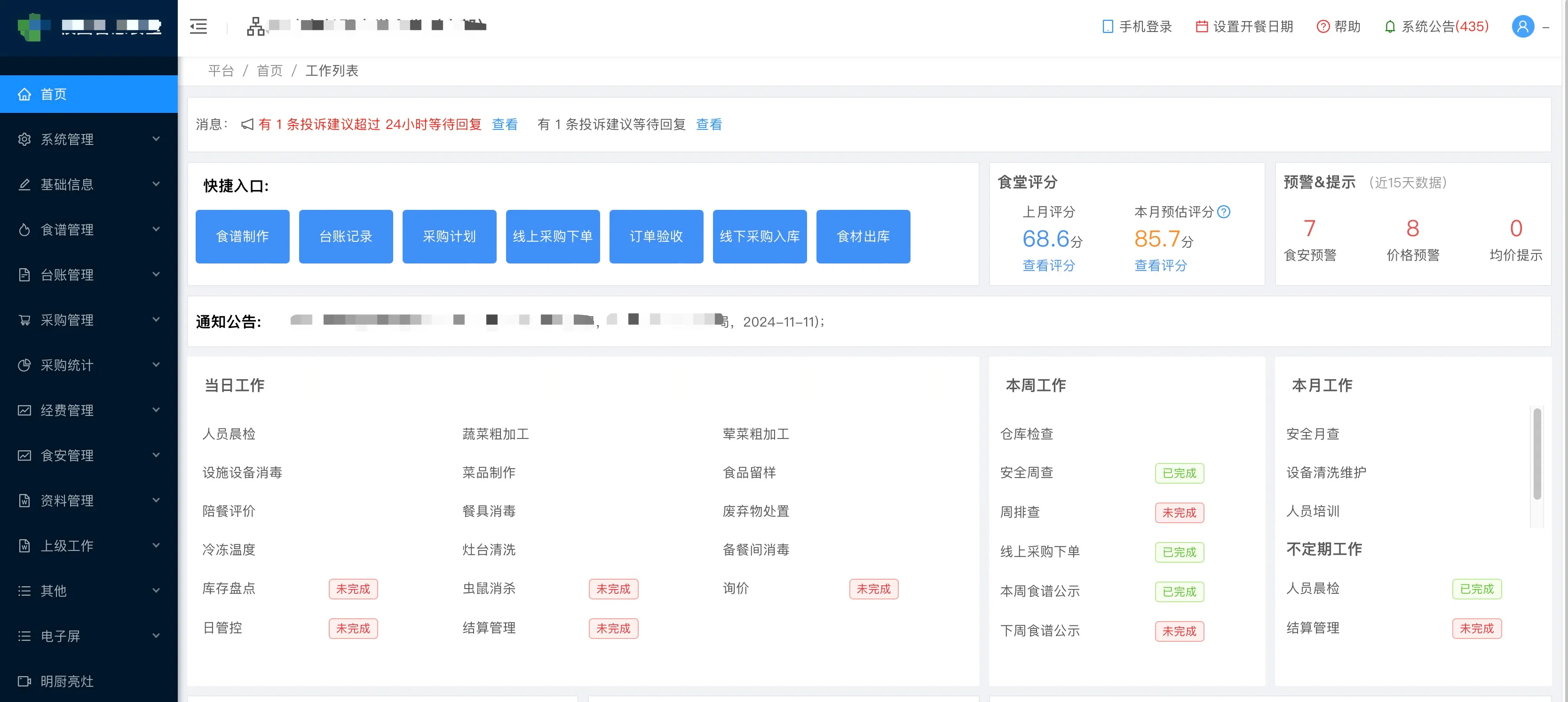Click the list icon beside 其他
The image size is (1568, 702).
[x=24, y=590]
